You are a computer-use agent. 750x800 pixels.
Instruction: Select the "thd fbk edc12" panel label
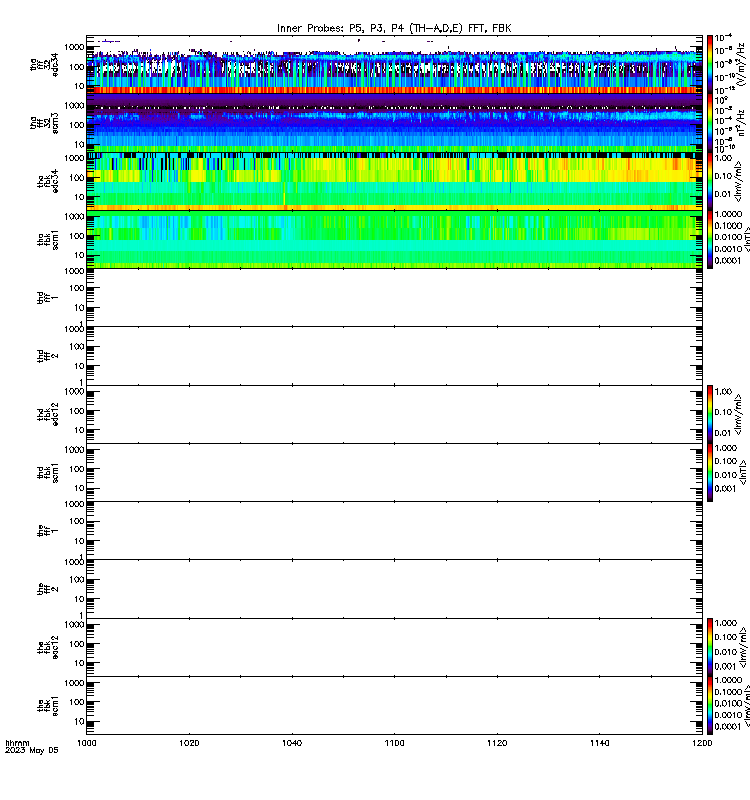48,414
